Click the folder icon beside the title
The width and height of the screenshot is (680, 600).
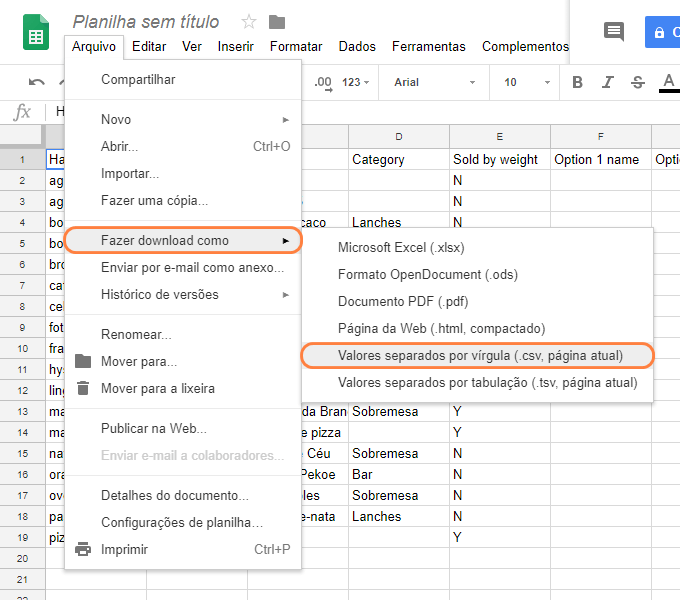tap(277, 22)
